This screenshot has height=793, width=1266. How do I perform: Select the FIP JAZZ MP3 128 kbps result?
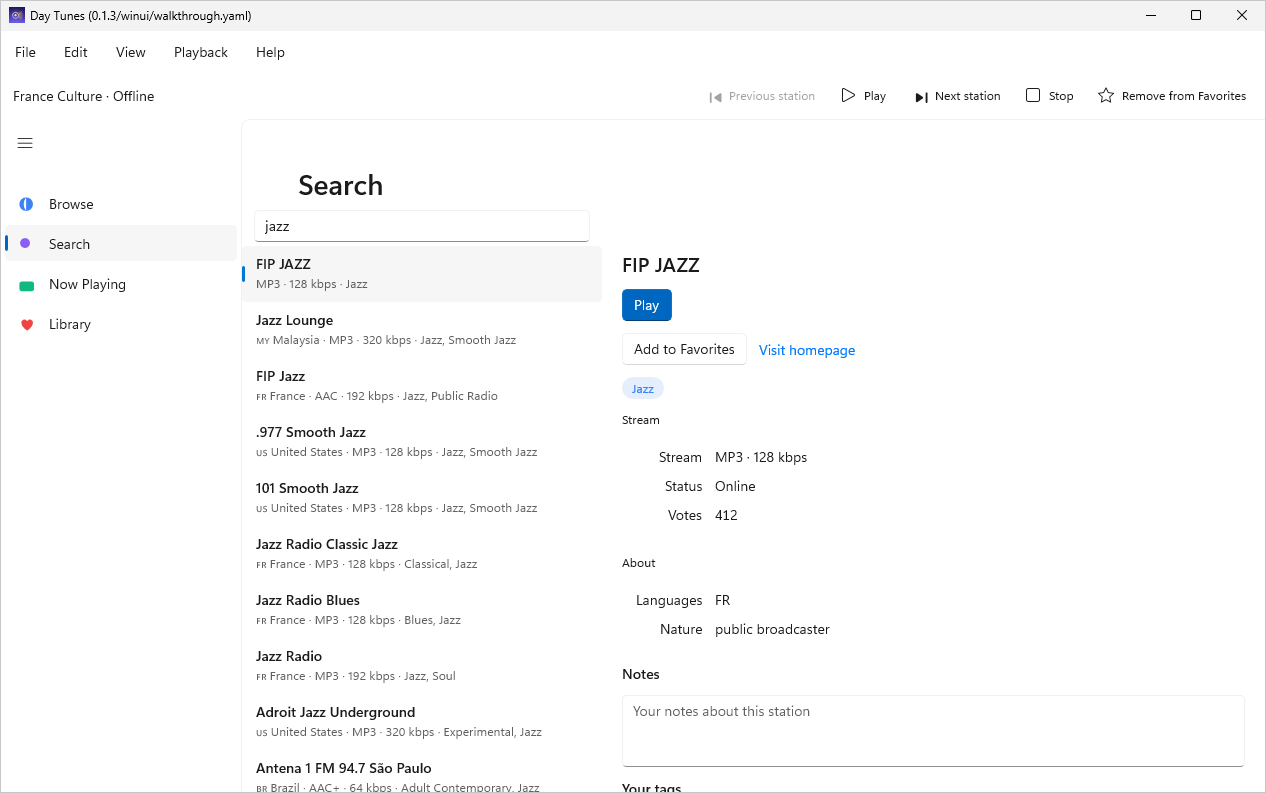(422, 274)
